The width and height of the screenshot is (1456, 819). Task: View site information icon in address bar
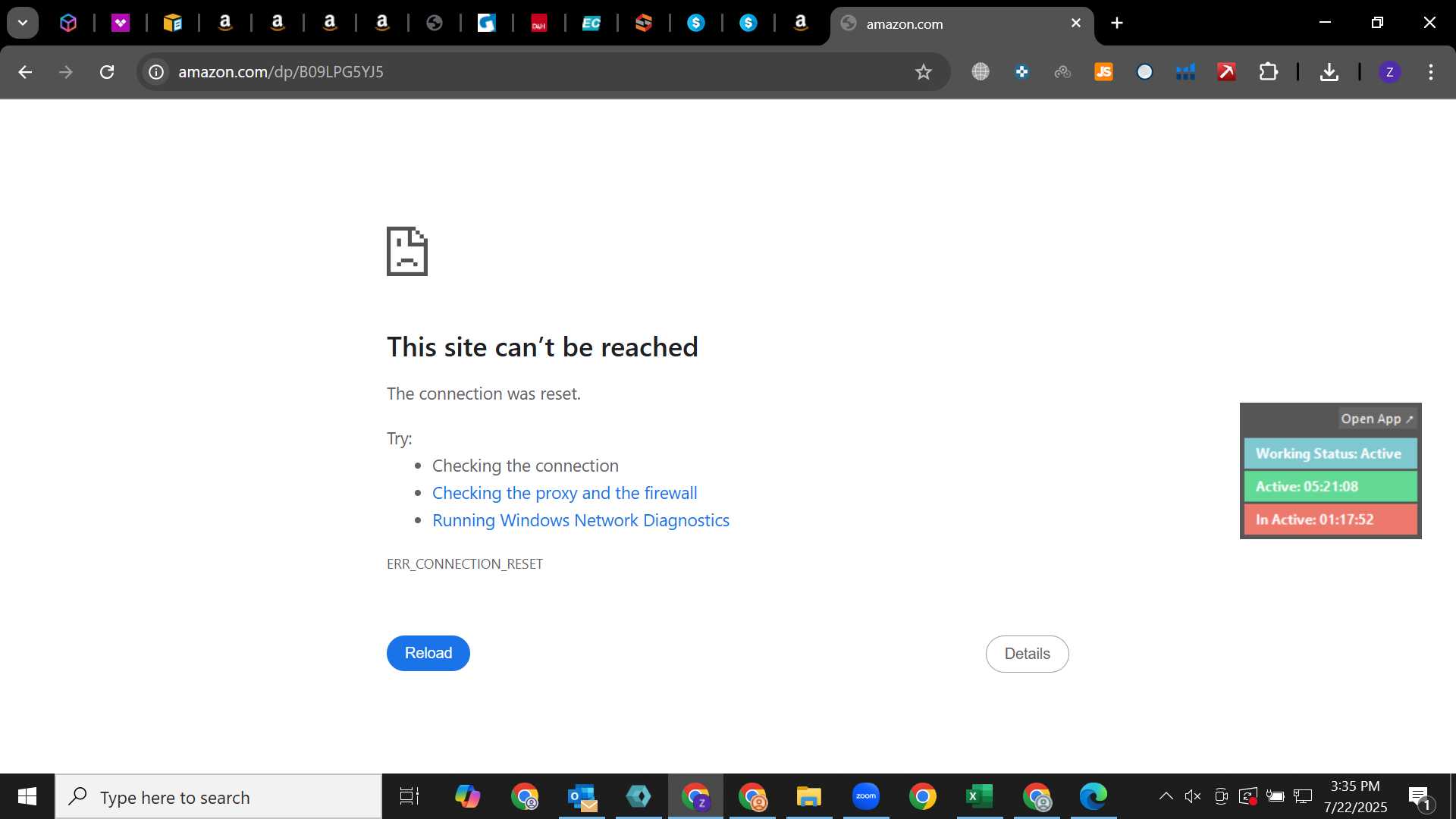click(x=156, y=72)
